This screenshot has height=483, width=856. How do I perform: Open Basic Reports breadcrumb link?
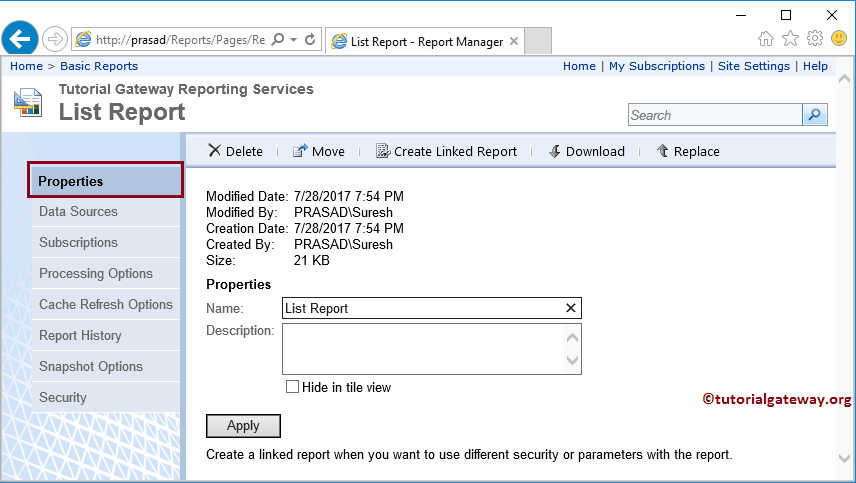pyautogui.click(x=99, y=66)
